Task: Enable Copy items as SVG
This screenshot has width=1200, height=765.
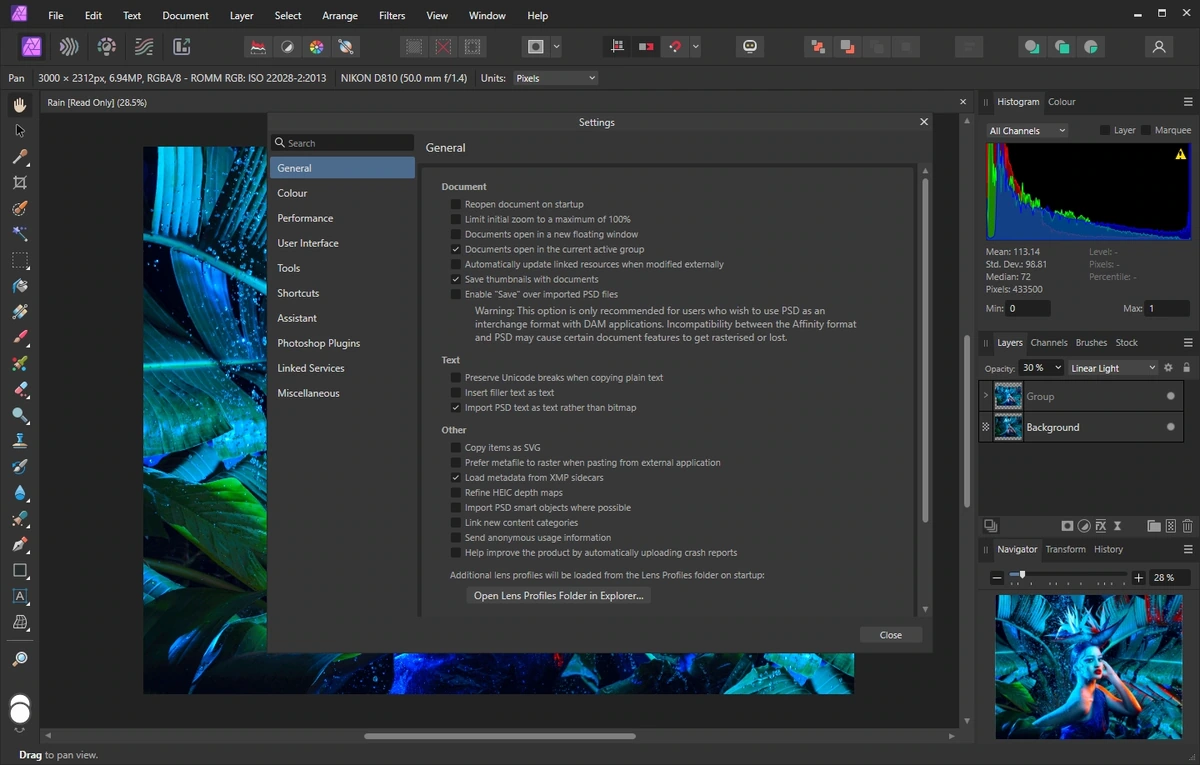Action: click(456, 448)
